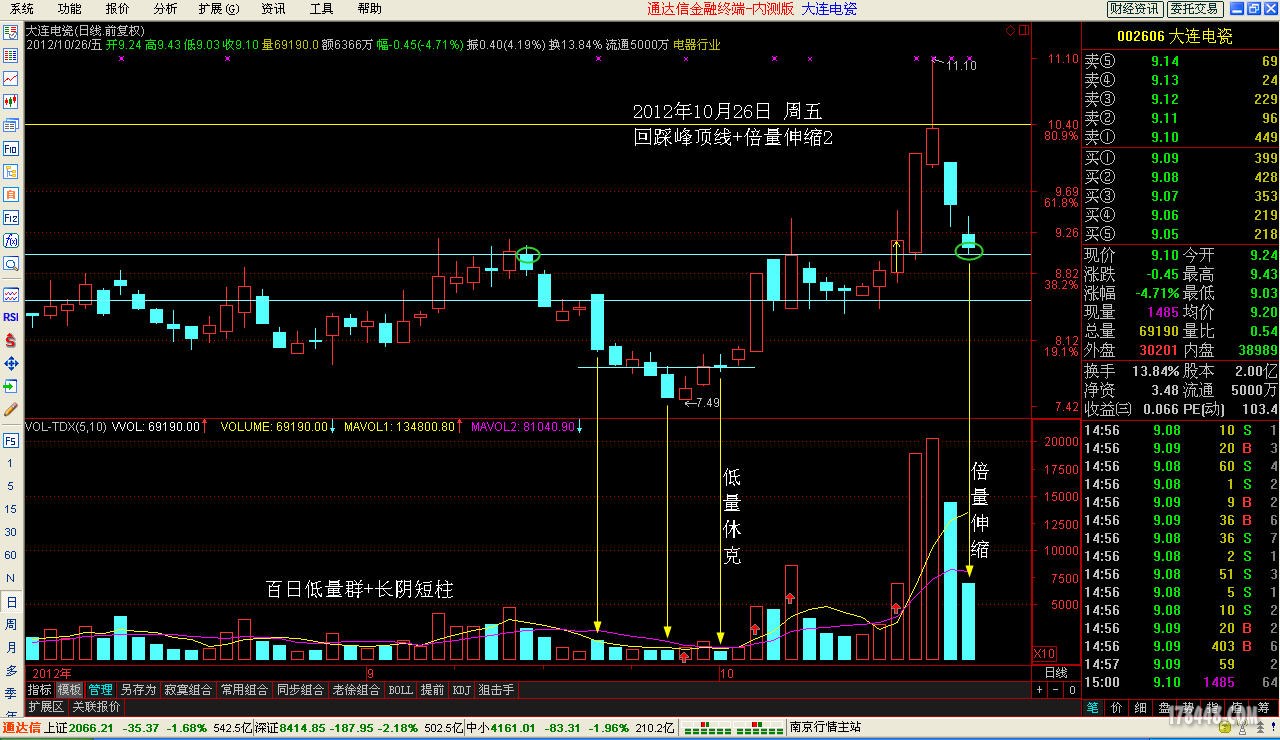Click the 财经资讯 button
The height and width of the screenshot is (740, 1280).
1135,9
